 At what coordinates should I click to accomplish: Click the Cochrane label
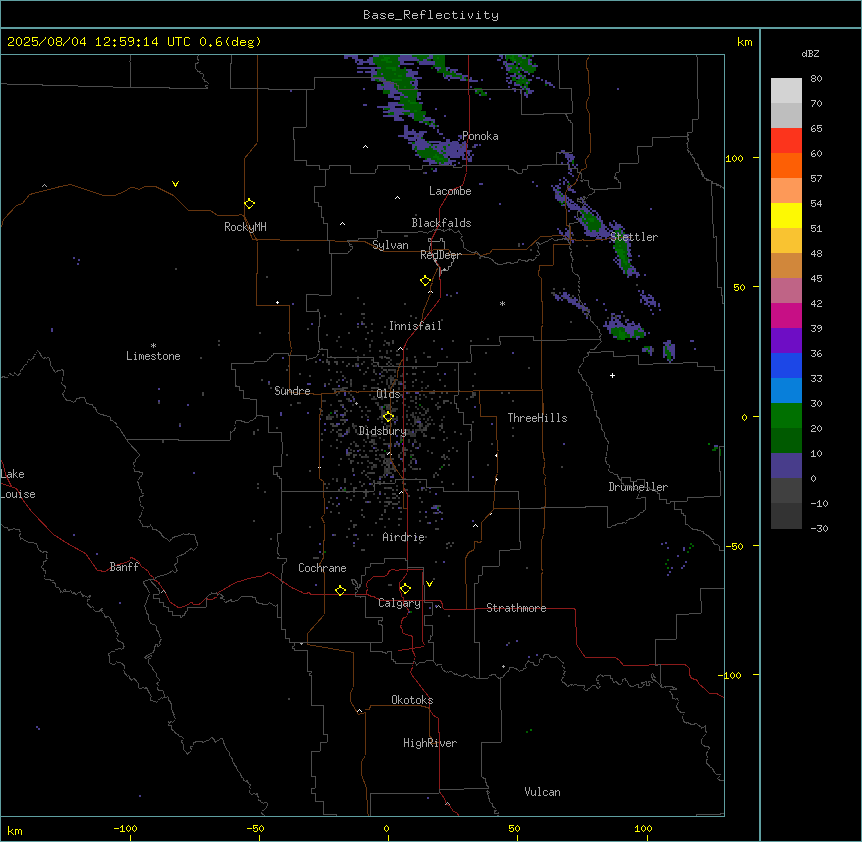[322, 568]
